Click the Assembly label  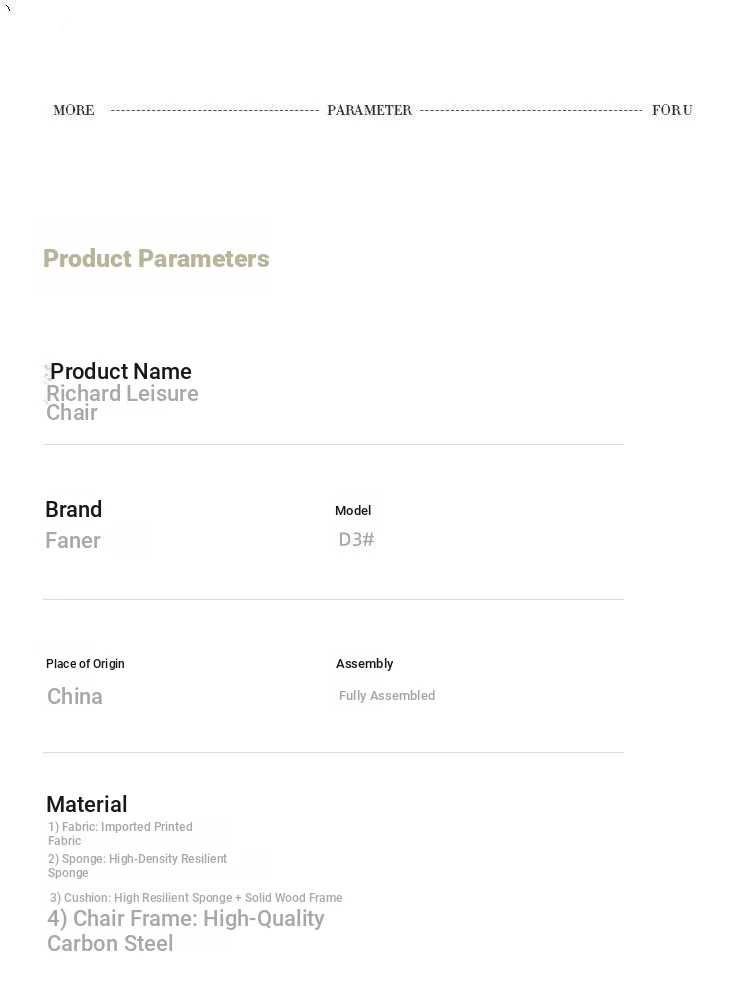point(364,664)
